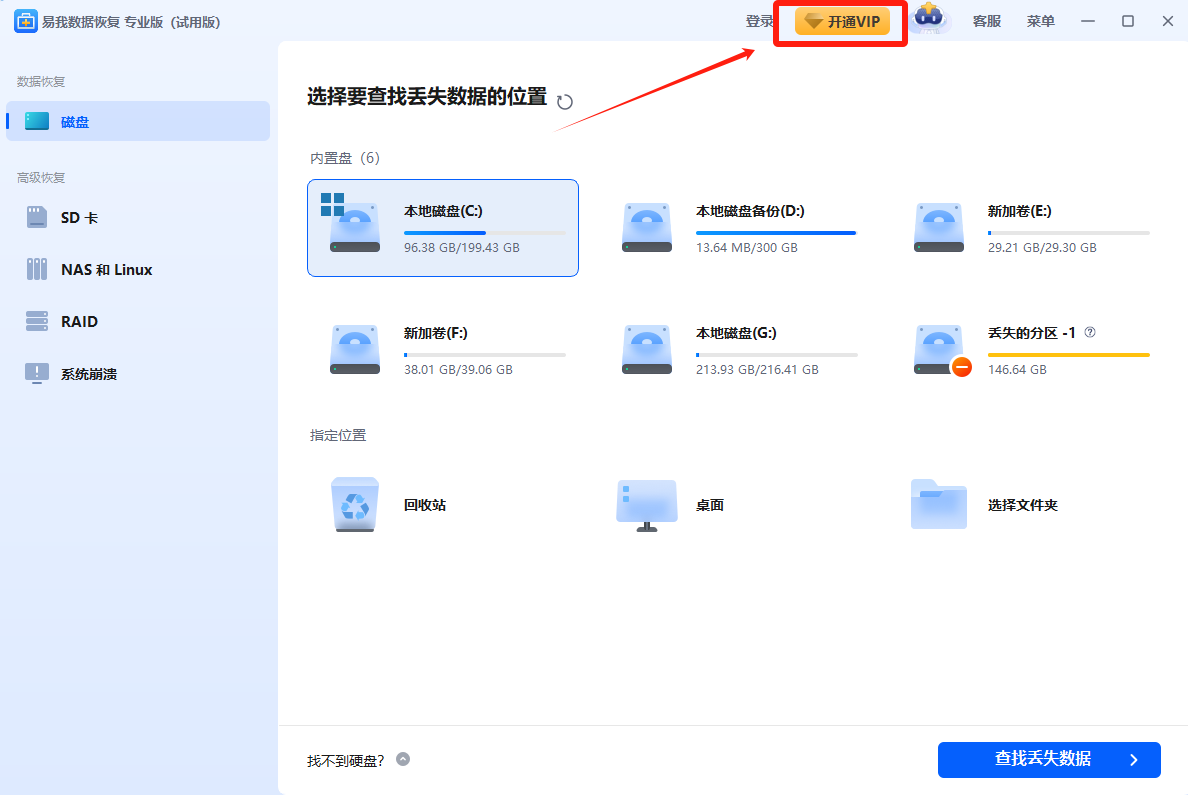The width and height of the screenshot is (1188, 795).
Task: Open the 菜单 menu
Action: point(1040,21)
